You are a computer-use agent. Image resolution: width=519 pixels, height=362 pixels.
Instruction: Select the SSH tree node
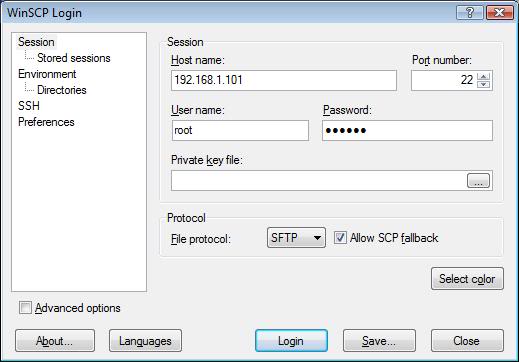(29, 106)
